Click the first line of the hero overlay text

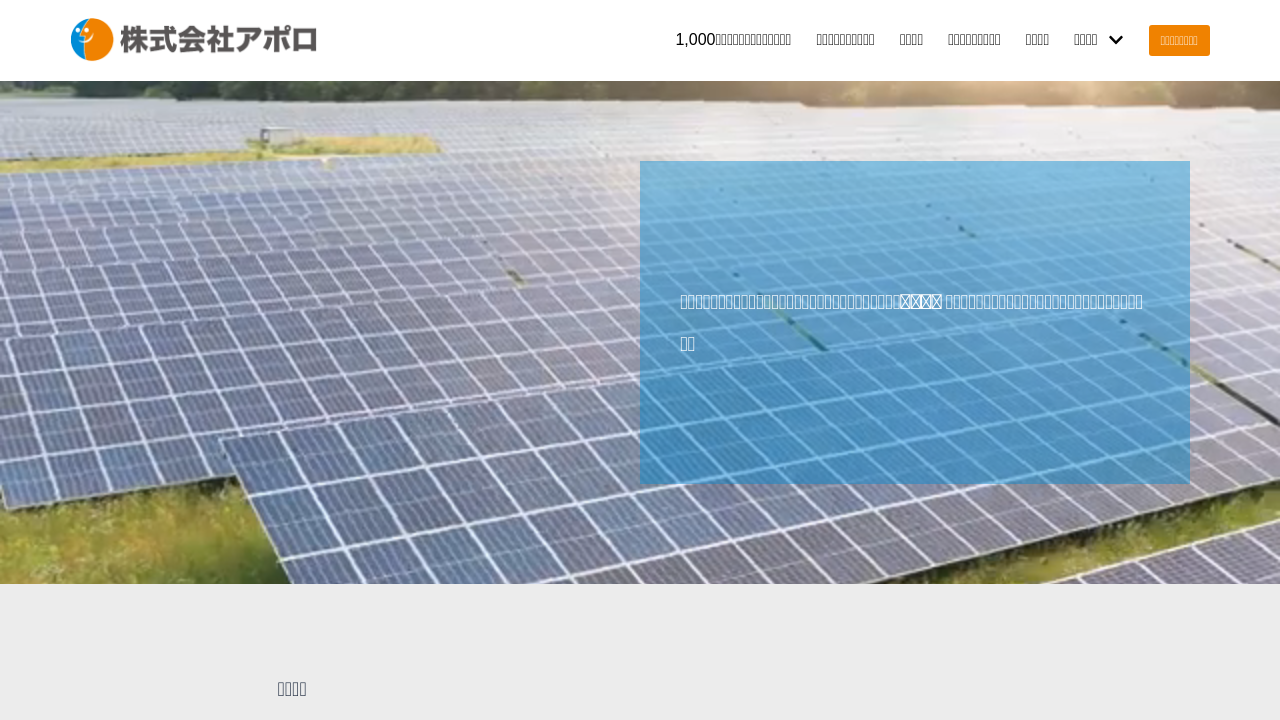(x=790, y=301)
